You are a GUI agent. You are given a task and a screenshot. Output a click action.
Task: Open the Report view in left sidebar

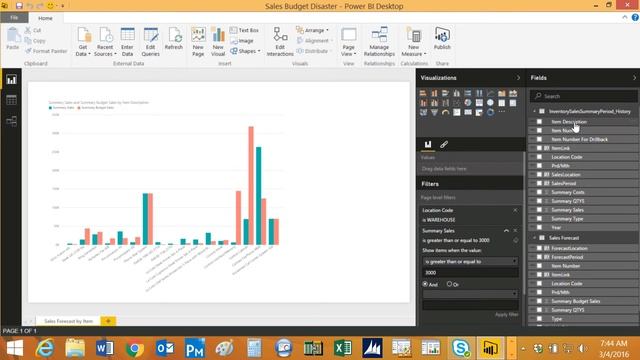(11, 80)
